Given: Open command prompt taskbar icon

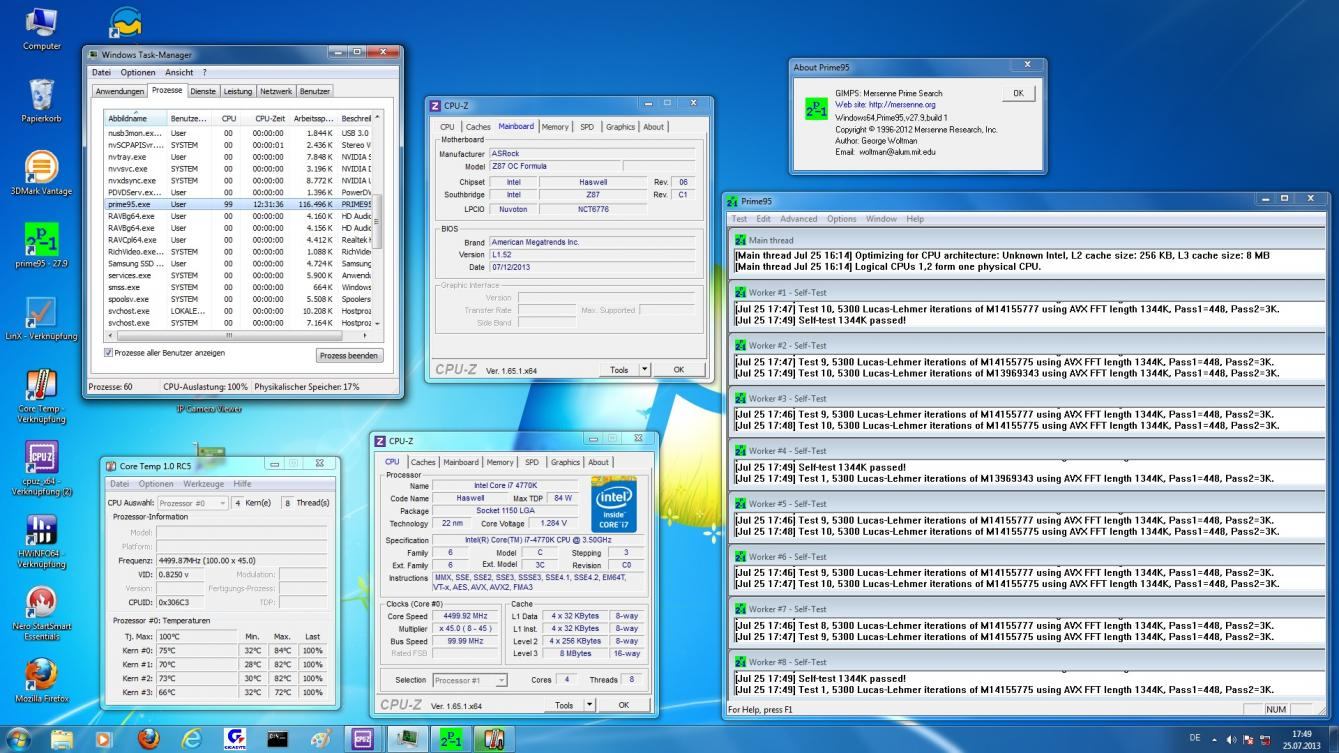Looking at the screenshot, I should click(x=278, y=739).
